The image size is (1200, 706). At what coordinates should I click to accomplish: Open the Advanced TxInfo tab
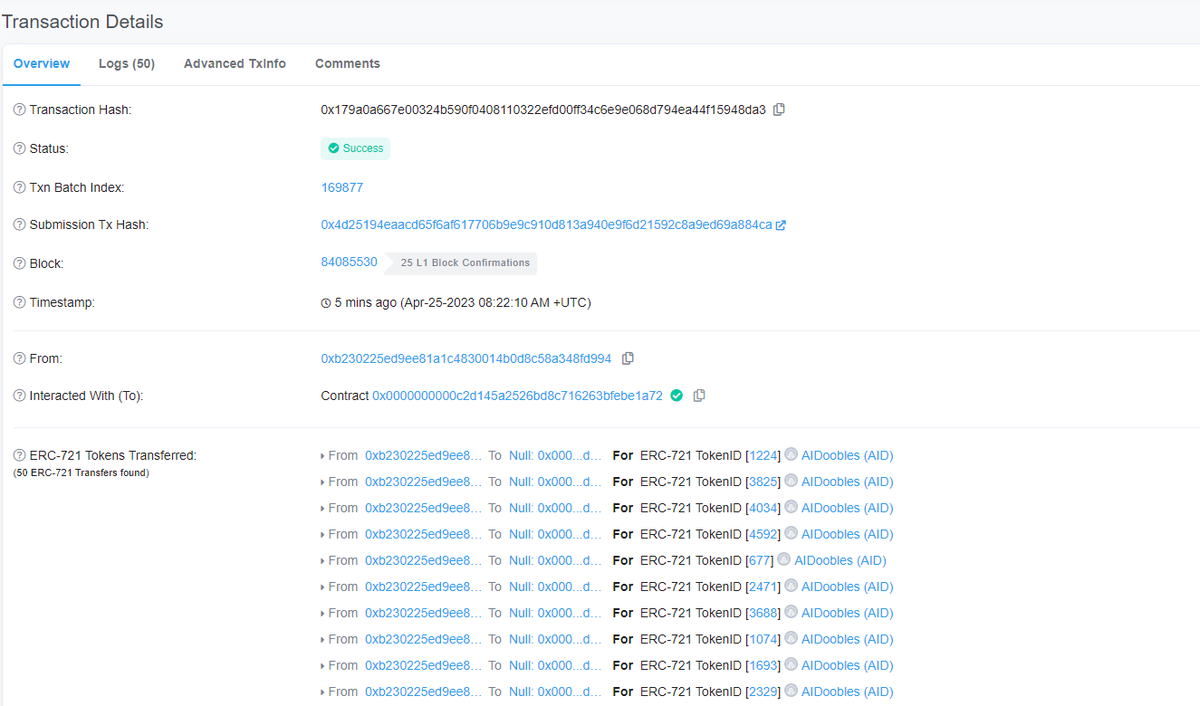[x=234, y=63]
